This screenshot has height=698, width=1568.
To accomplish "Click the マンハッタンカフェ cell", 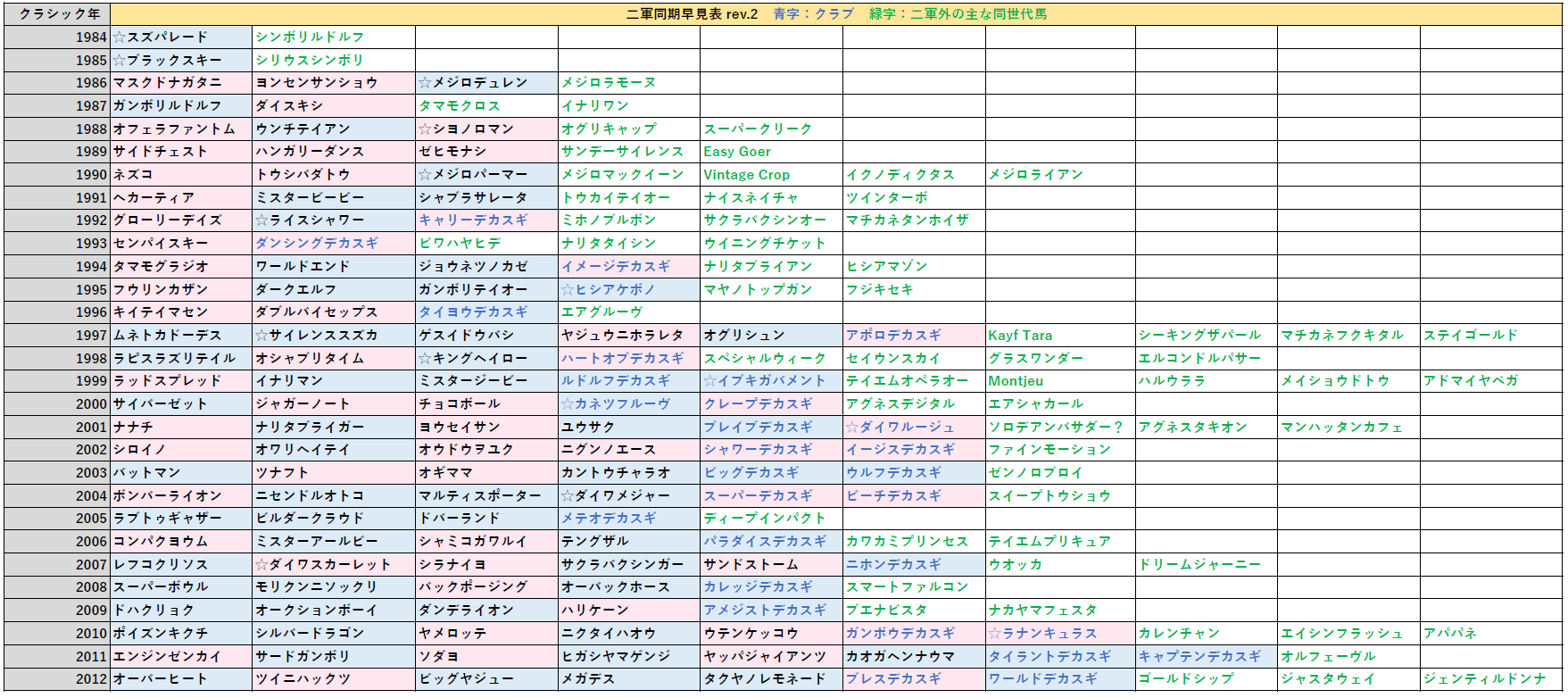I will click(x=1348, y=428).
